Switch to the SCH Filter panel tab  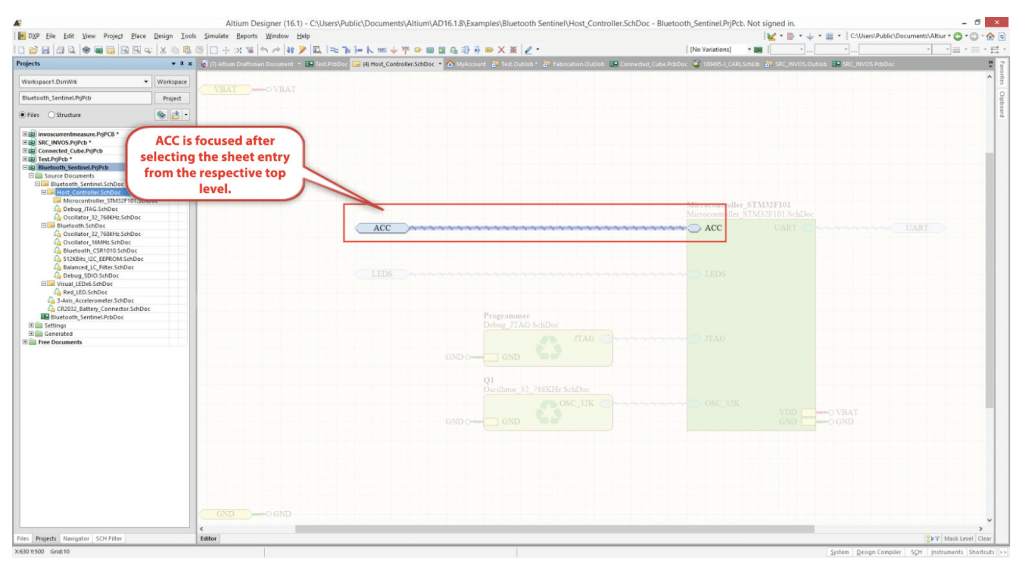pyautogui.click(x=109, y=539)
